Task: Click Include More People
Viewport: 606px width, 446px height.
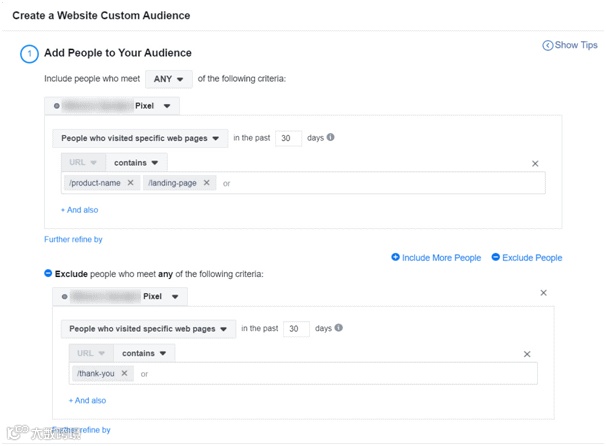Action: [x=436, y=258]
